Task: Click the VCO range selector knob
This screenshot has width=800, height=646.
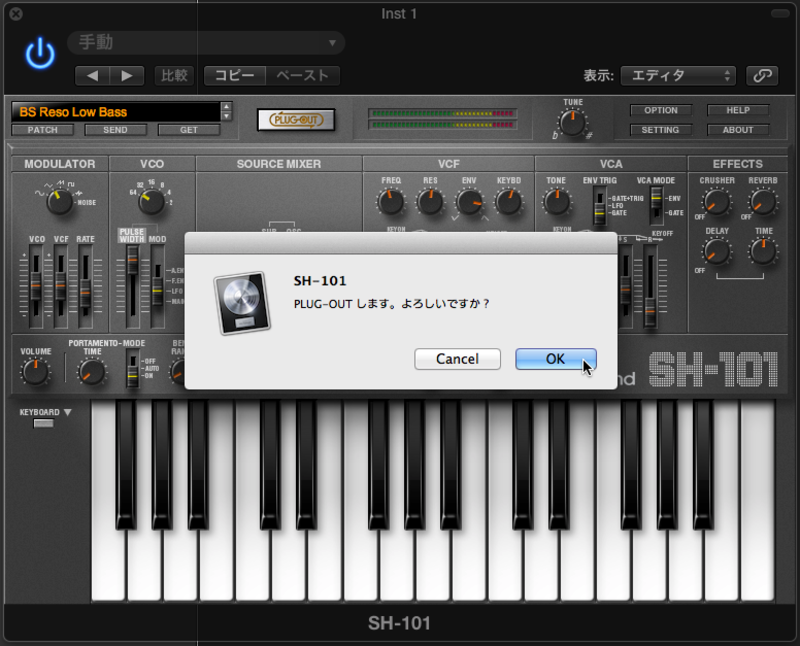Action: (x=151, y=202)
